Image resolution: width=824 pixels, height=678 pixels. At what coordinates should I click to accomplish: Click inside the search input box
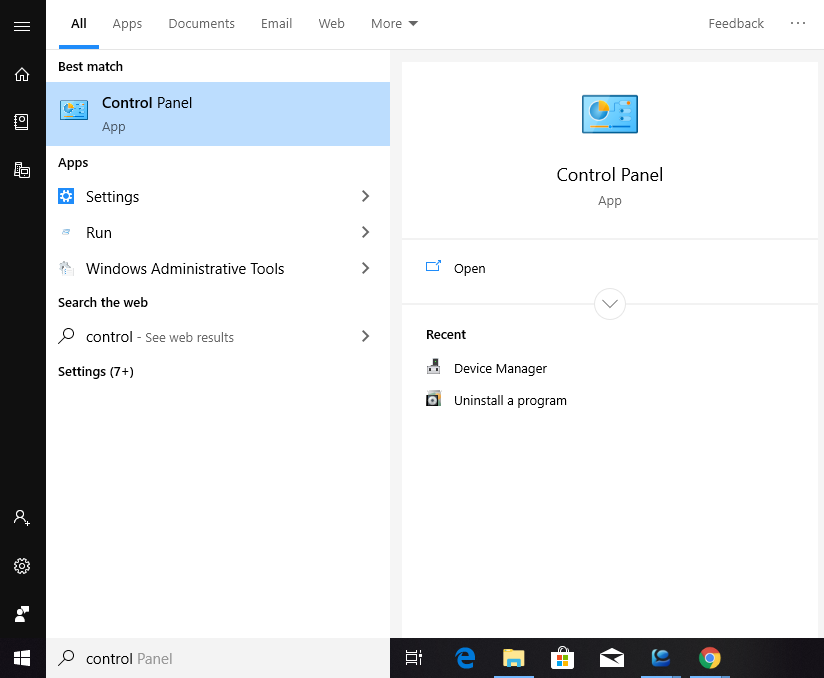pyautogui.click(x=200, y=658)
